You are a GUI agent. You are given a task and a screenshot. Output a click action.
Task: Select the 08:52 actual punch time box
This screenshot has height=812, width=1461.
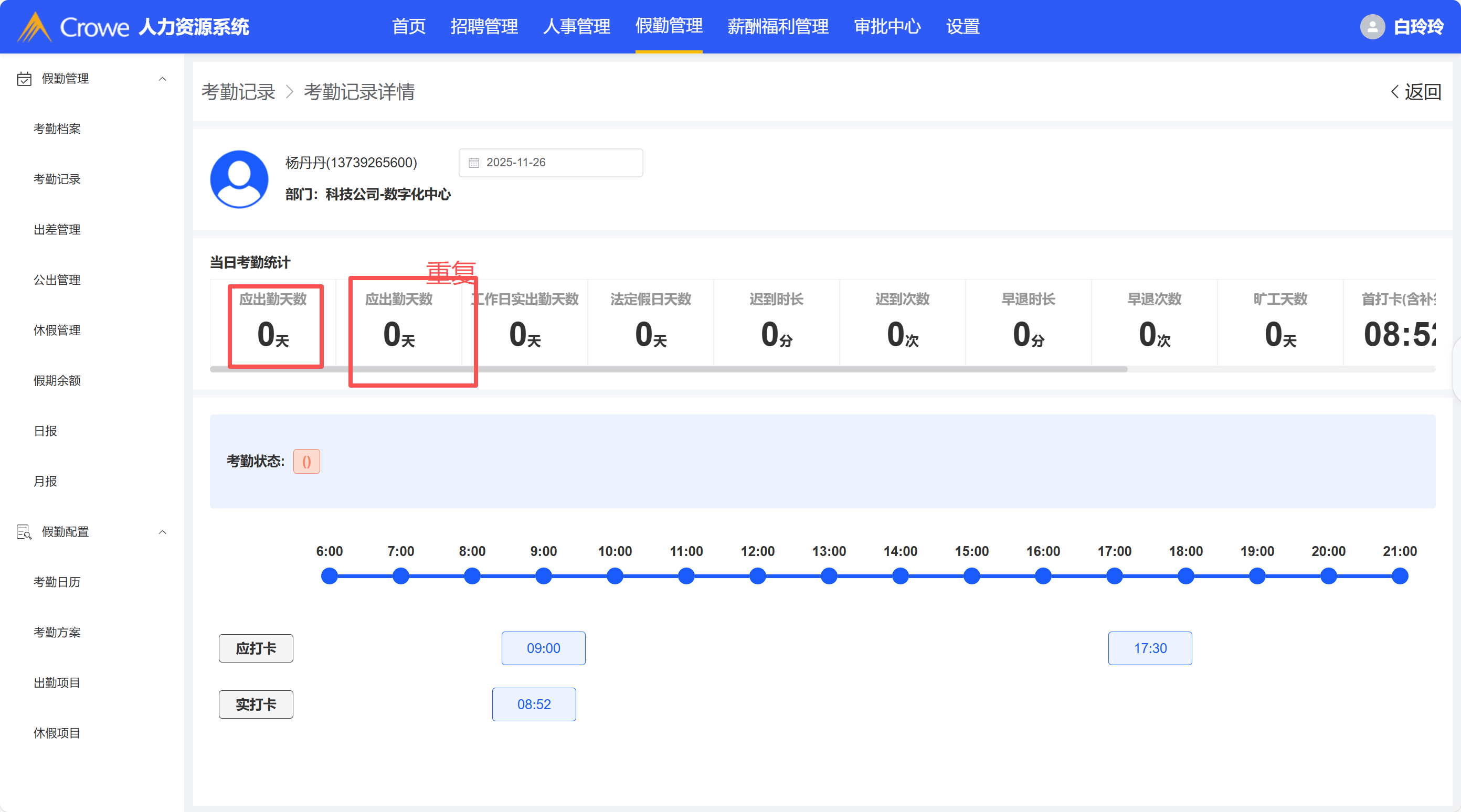pyautogui.click(x=534, y=704)
